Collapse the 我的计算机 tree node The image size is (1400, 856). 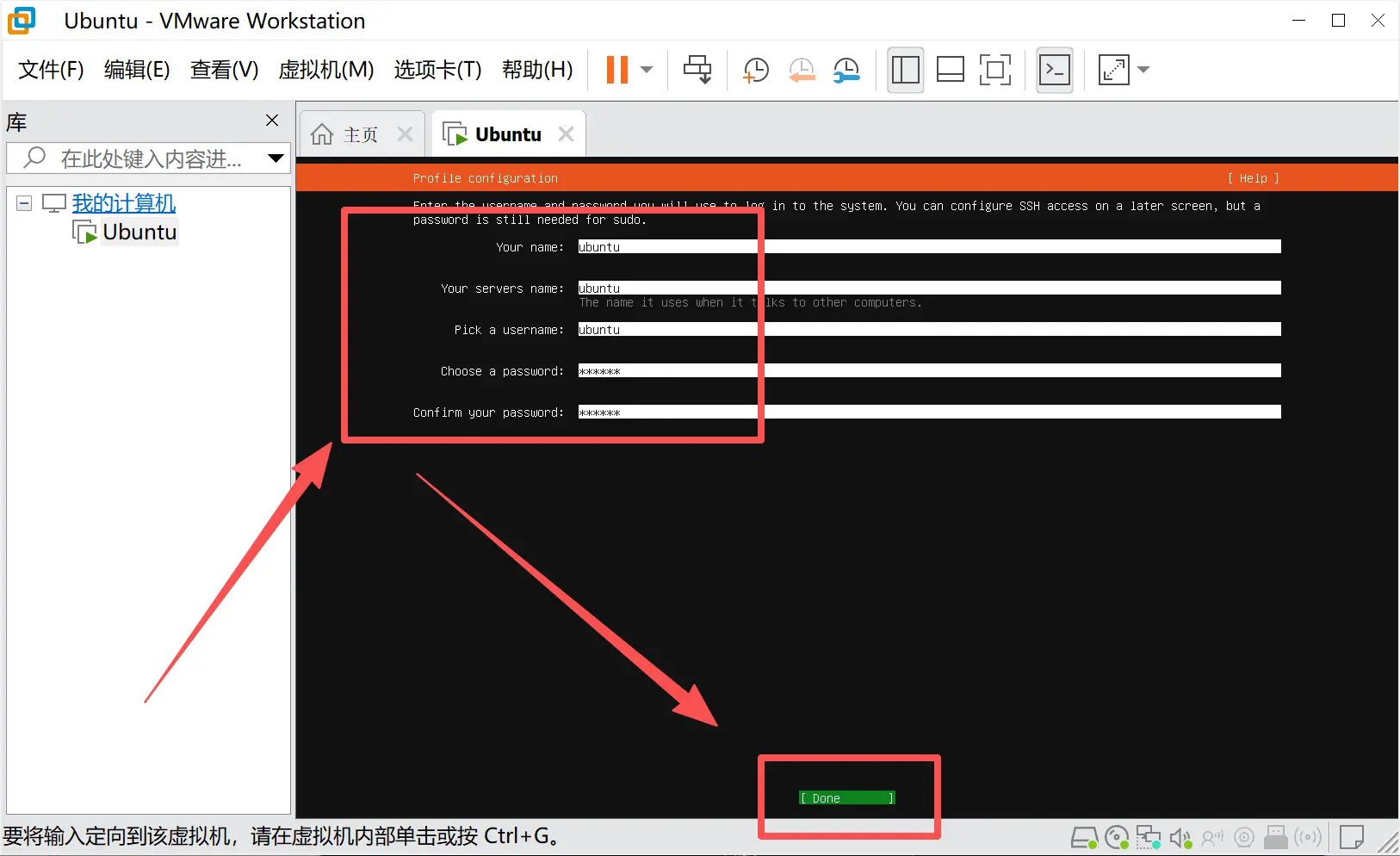[x=24, y=203]
